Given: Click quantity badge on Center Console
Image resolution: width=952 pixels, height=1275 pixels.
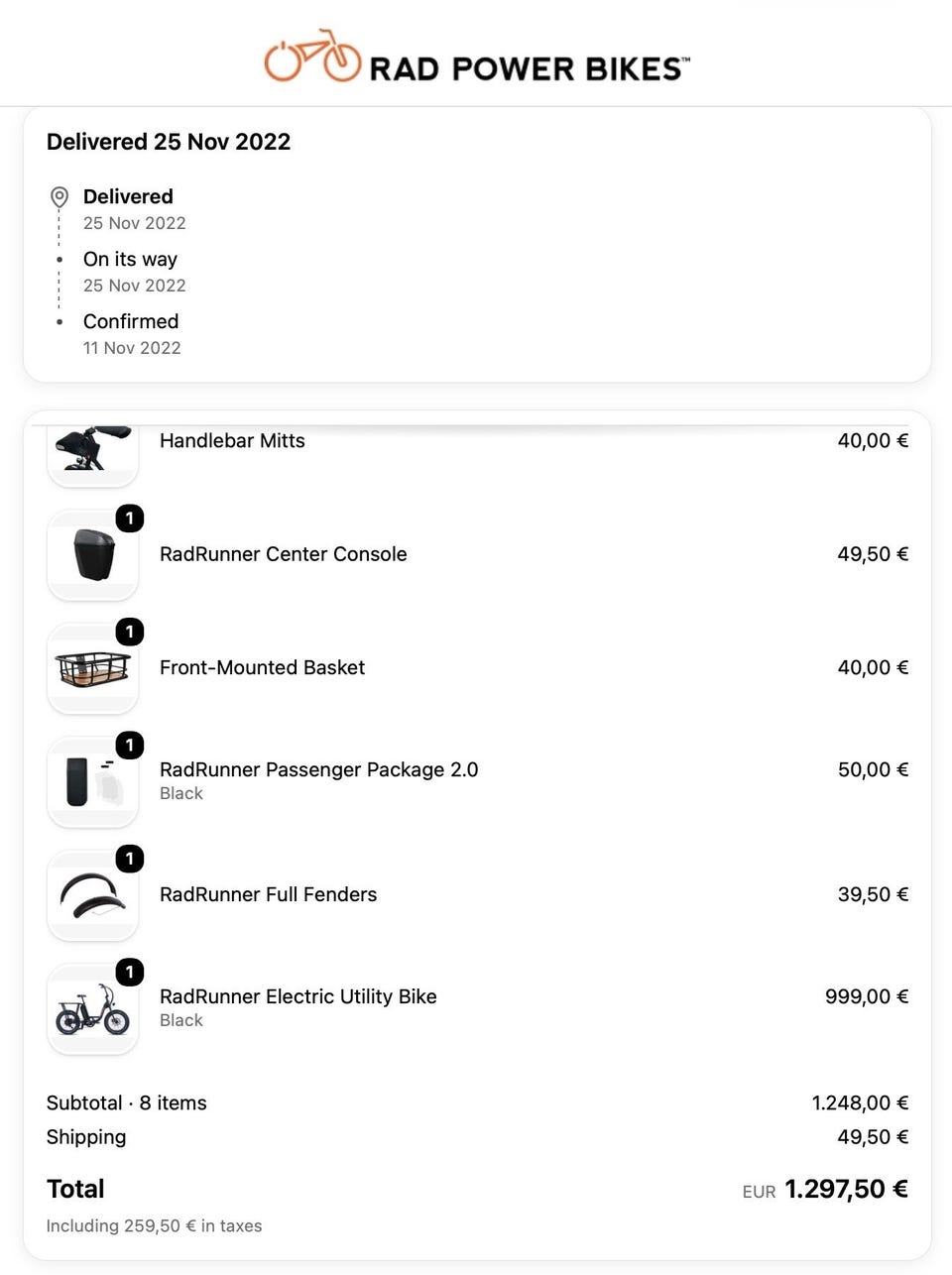Looking at the screenshot, I should point(130,519).
